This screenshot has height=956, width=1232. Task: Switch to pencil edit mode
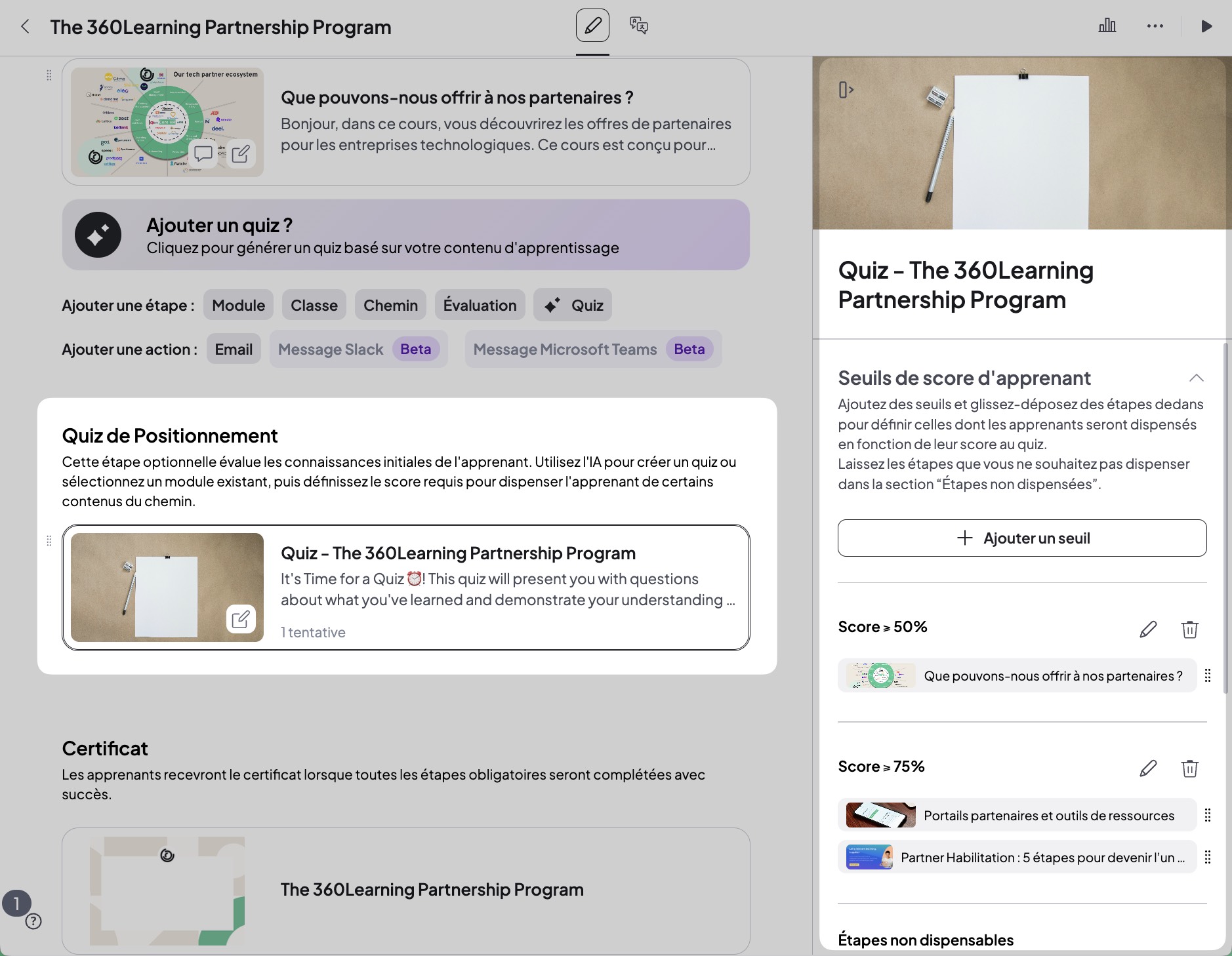tap(592, 26)
